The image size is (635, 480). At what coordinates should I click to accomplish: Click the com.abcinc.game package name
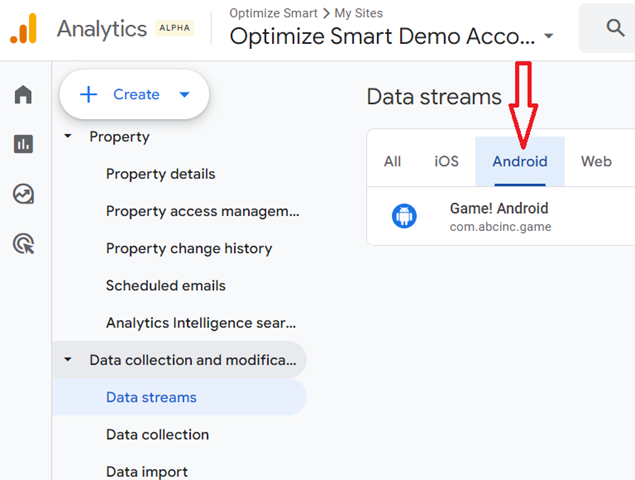click(501, 227)
